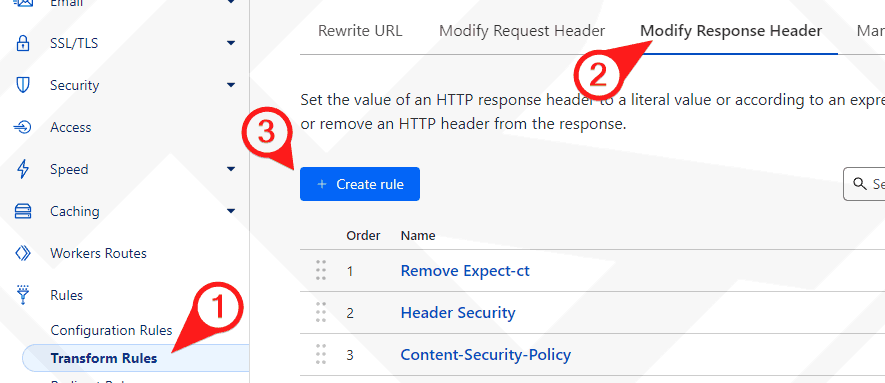Open the Content-Security-Policy rule
885x383 pixels.
pos(485,354)
